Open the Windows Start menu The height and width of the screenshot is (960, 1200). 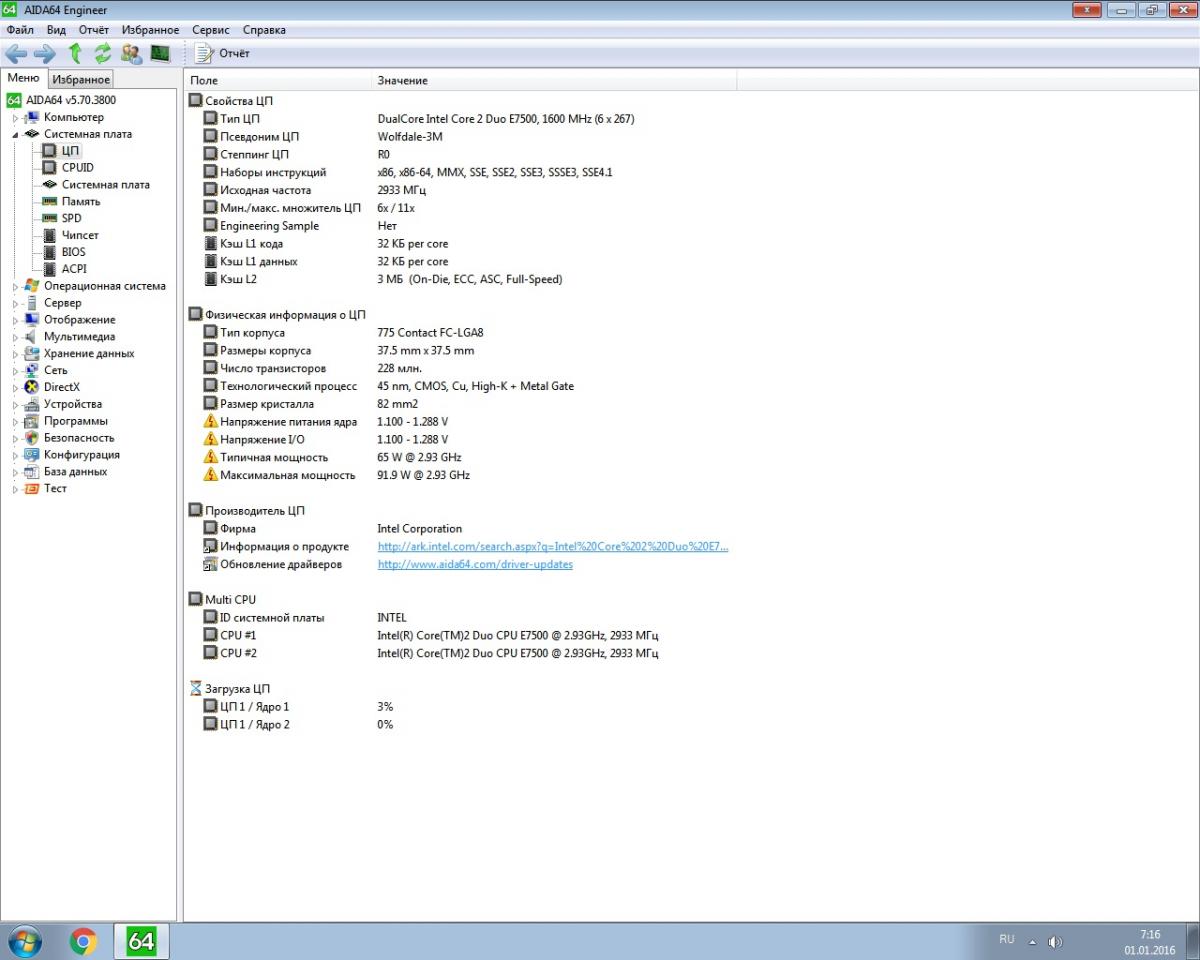(24, 941)
